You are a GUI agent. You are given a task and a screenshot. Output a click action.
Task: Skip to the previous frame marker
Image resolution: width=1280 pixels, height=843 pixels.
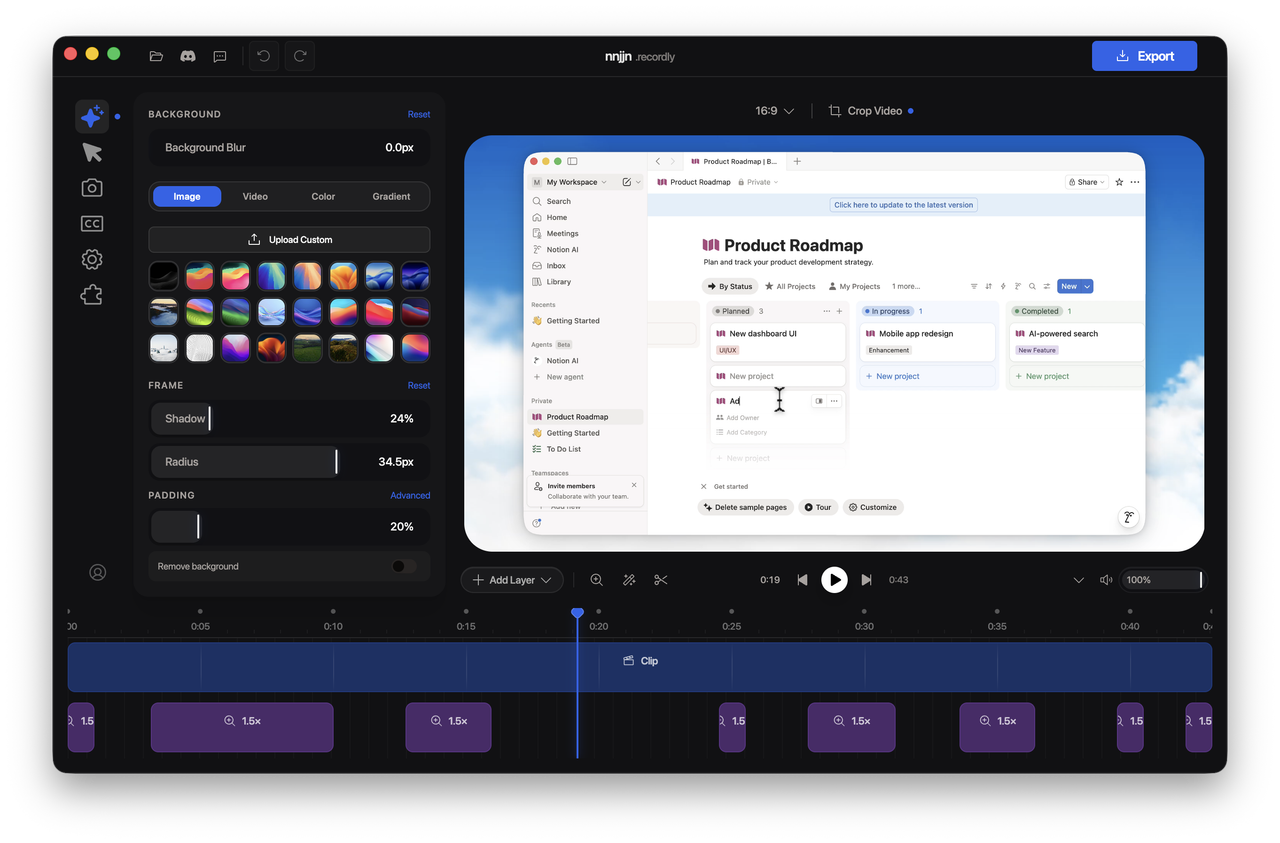(802, 580)
